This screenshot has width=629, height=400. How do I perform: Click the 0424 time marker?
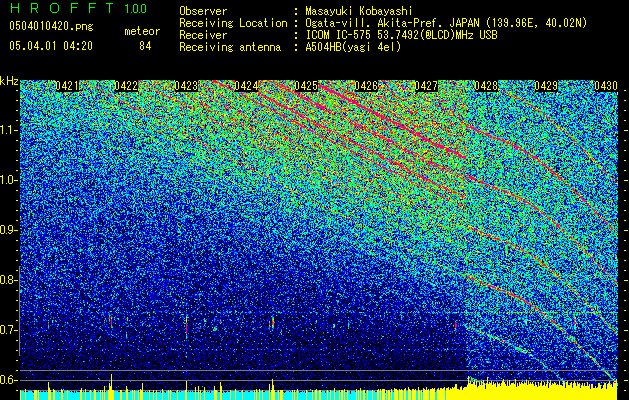(246, 86)
